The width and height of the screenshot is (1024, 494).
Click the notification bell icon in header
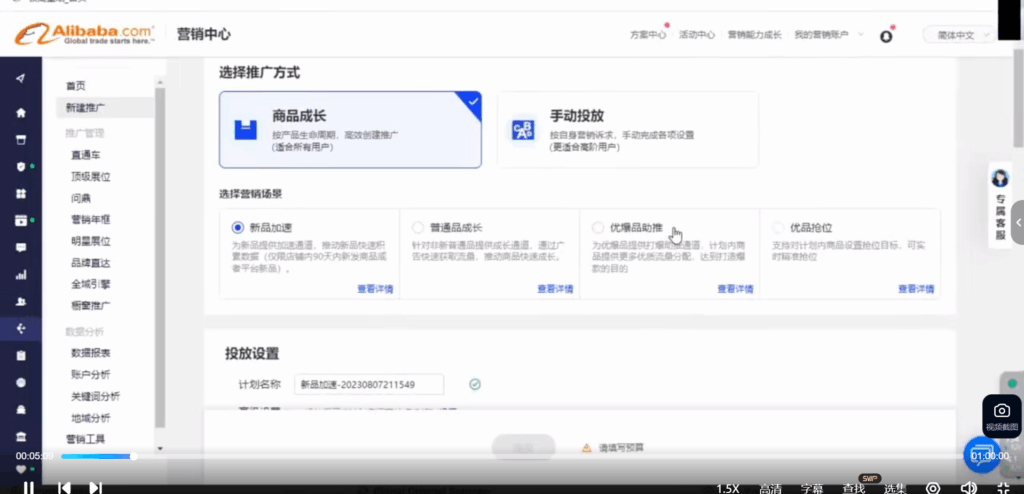click(x=885, y=35)
